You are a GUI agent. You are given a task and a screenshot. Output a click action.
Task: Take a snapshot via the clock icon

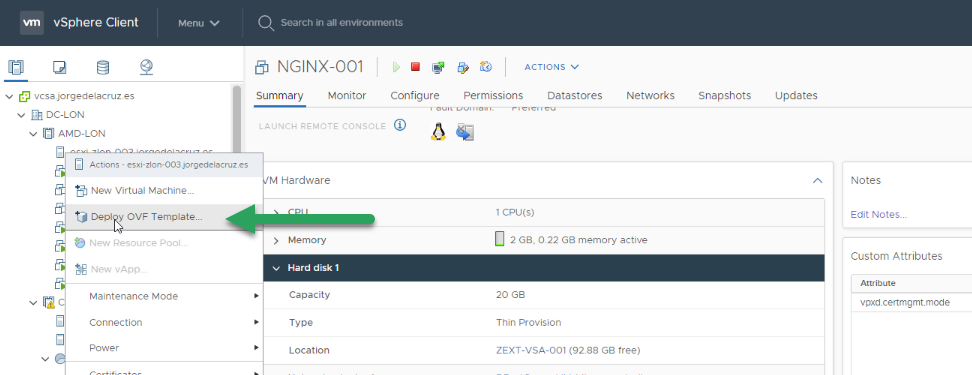(x=486, y=66)
